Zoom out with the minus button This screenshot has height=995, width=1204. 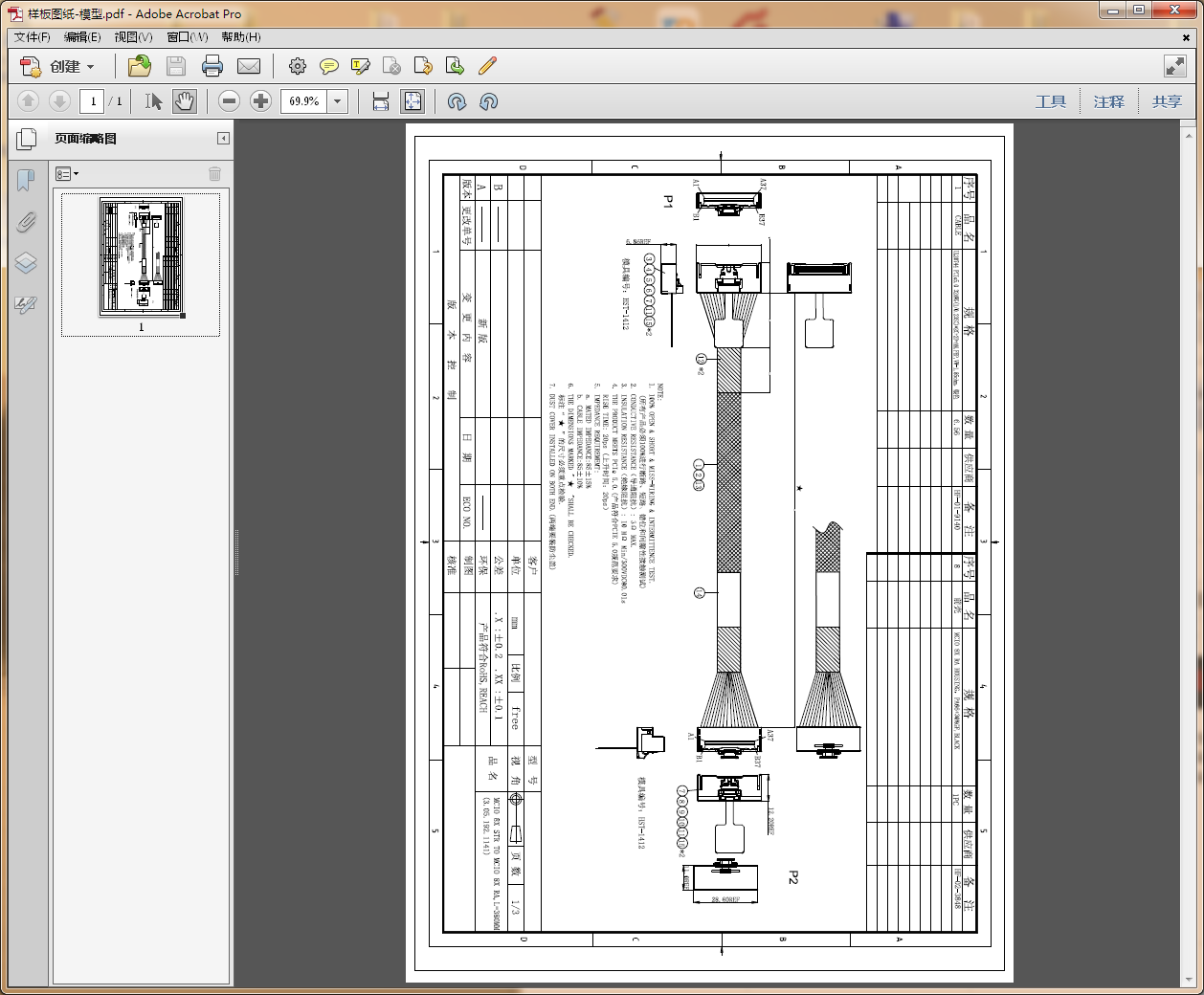click(x=229, y=101)
